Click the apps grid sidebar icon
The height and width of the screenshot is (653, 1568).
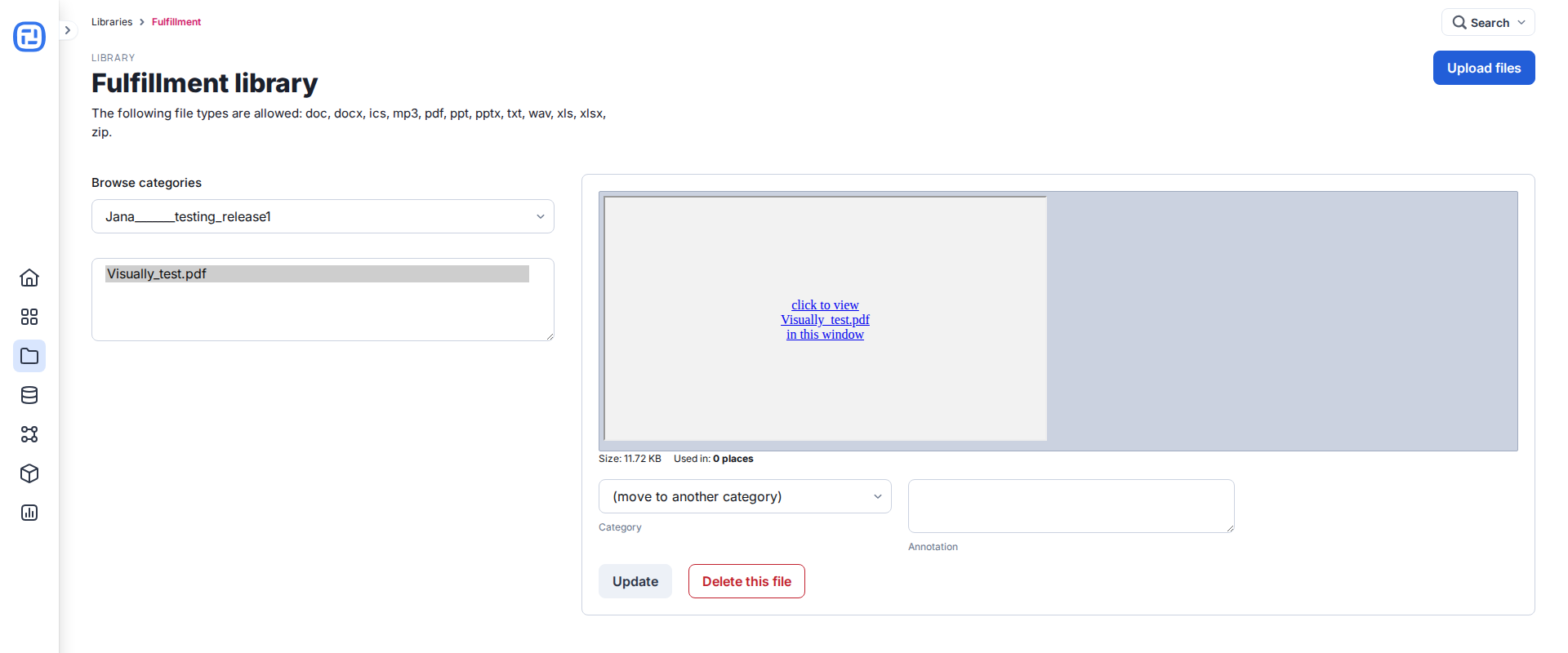(29, 317)
